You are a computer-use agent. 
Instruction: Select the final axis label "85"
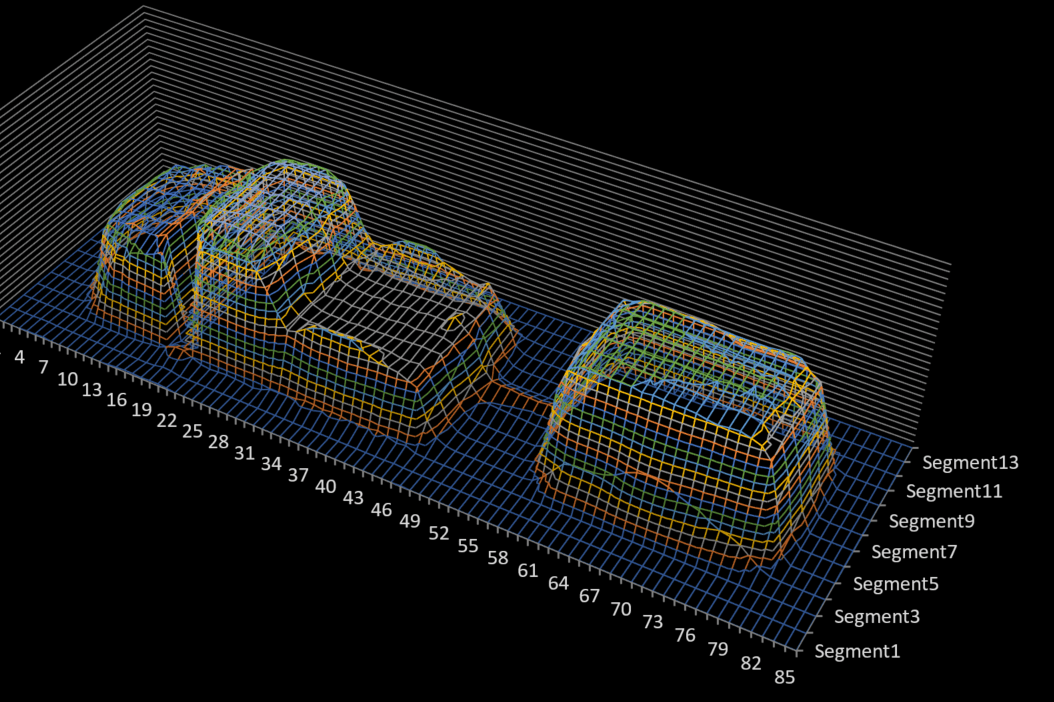tap(784, 676)
